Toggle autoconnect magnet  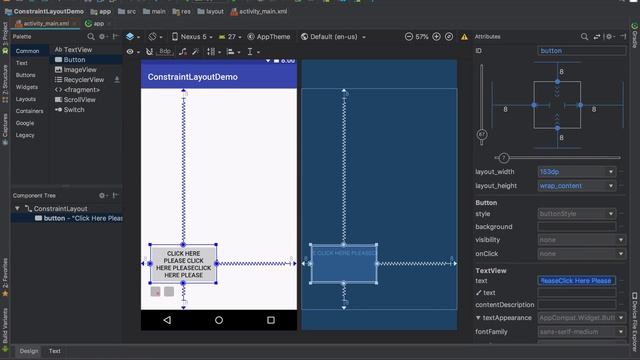click(149, 51)
